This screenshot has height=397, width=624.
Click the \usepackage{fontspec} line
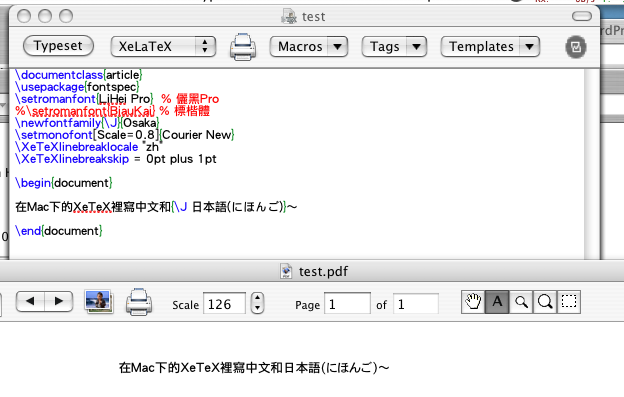(77, 87)
